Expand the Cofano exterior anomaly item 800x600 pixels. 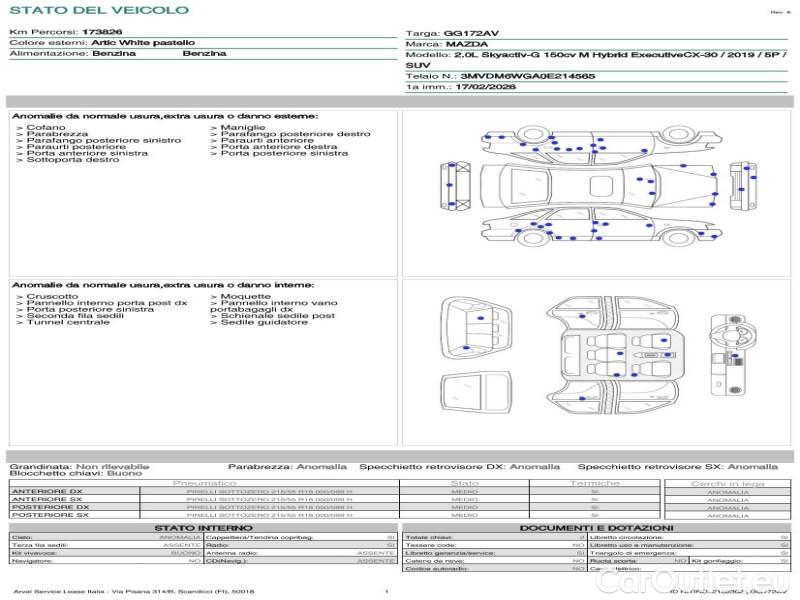46,128
